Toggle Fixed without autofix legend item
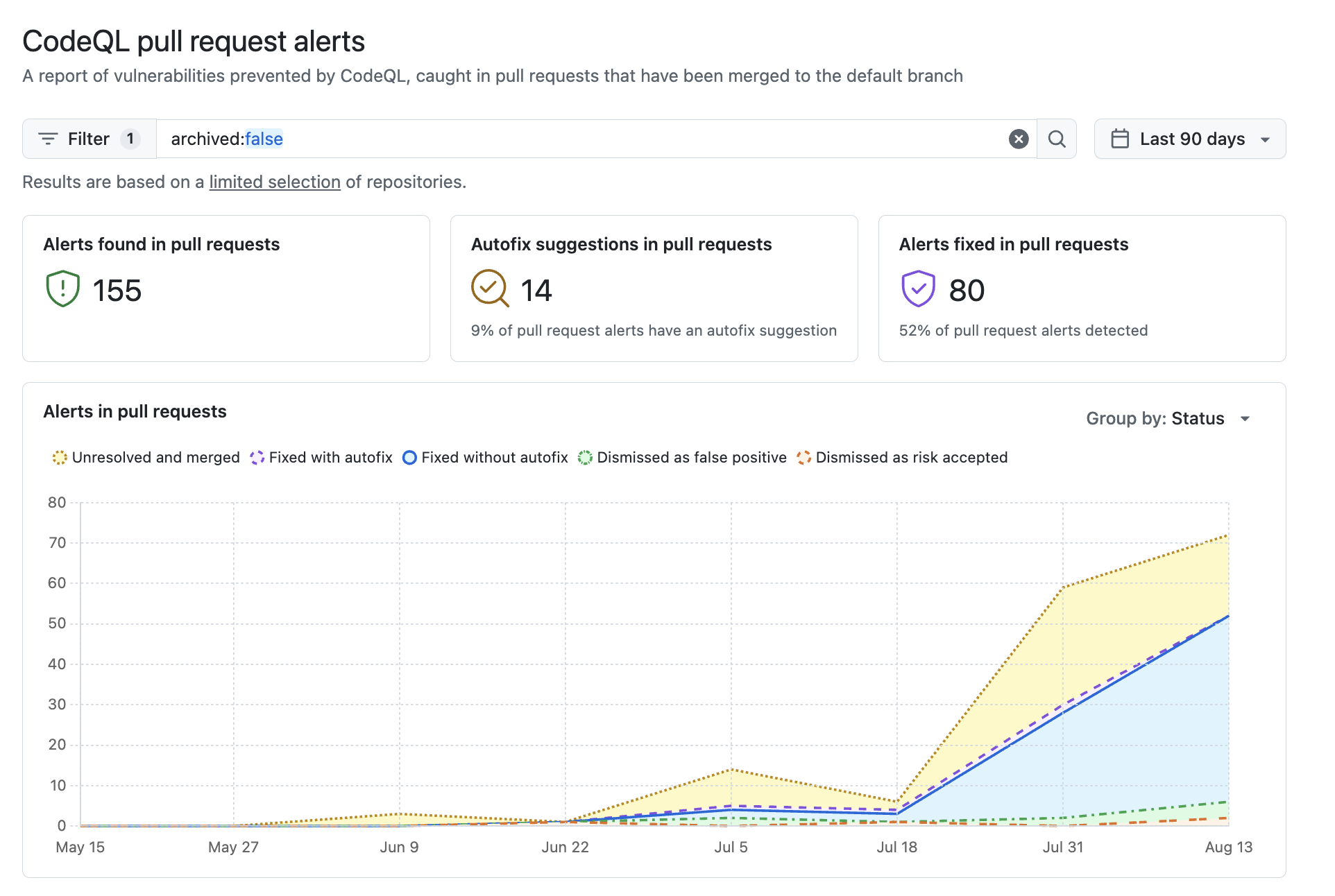1335x896 pixels. pos(485,458)
